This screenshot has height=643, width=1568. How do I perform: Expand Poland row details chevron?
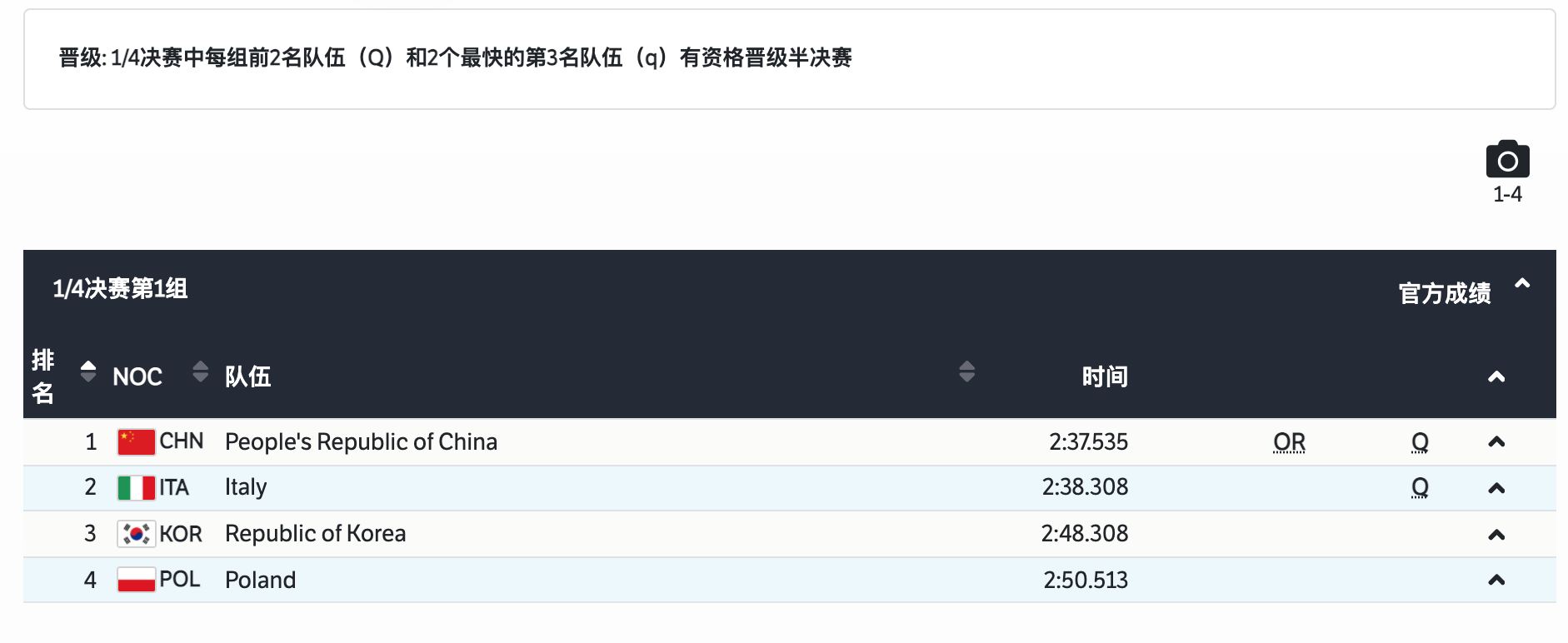click(1496, 581)
